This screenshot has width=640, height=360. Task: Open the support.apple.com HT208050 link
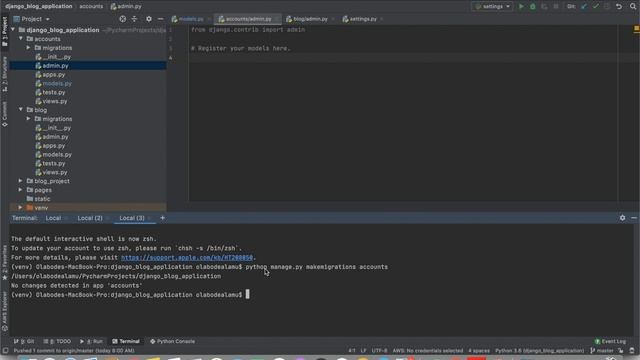pyautogui.click(x=187, y=258)
